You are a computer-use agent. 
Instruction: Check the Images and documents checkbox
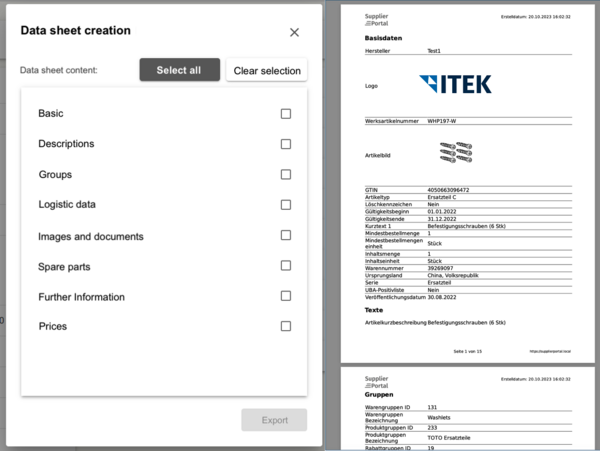click(286, 235)
